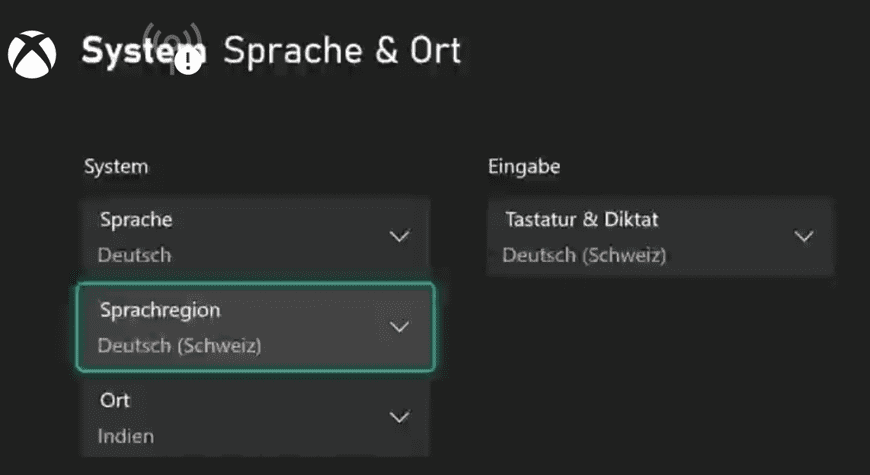Click Deutsch (Schweiz) under Tastatur & Diktat
The height and width of the screenshot is (475, 870).
point(584,255)
